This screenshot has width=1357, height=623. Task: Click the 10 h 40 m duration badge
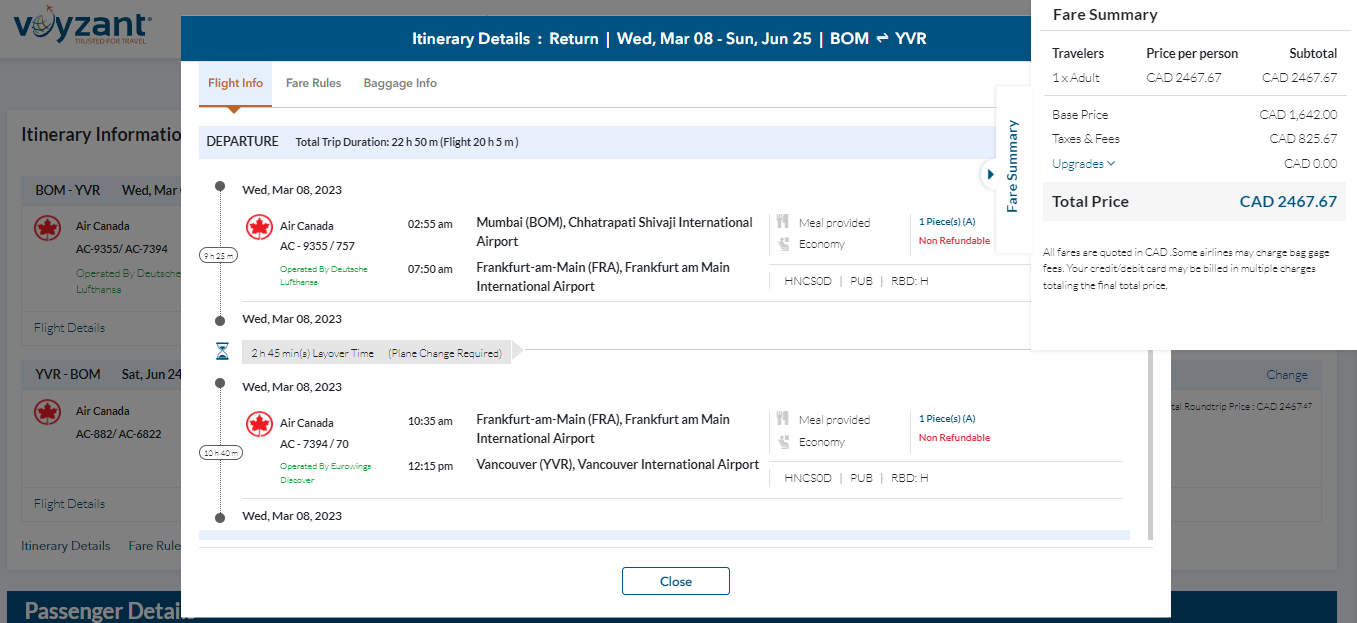[219, 452]
